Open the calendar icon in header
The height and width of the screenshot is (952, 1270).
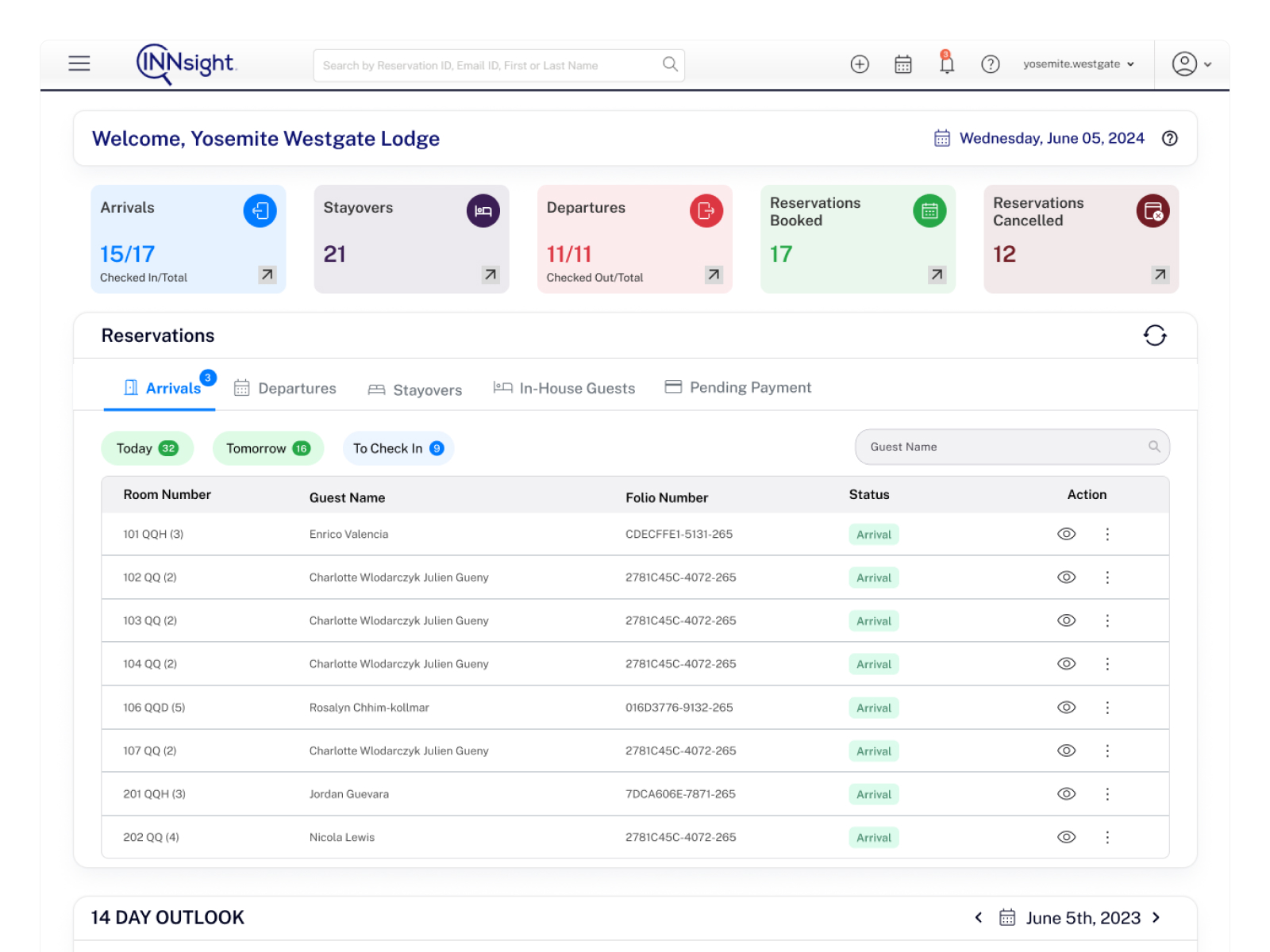point(903,64)
